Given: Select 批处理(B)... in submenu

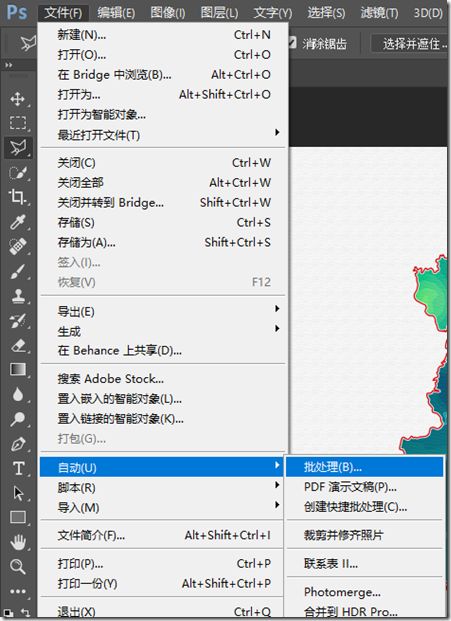Looking at the screenshot, I should click(365, 467).
